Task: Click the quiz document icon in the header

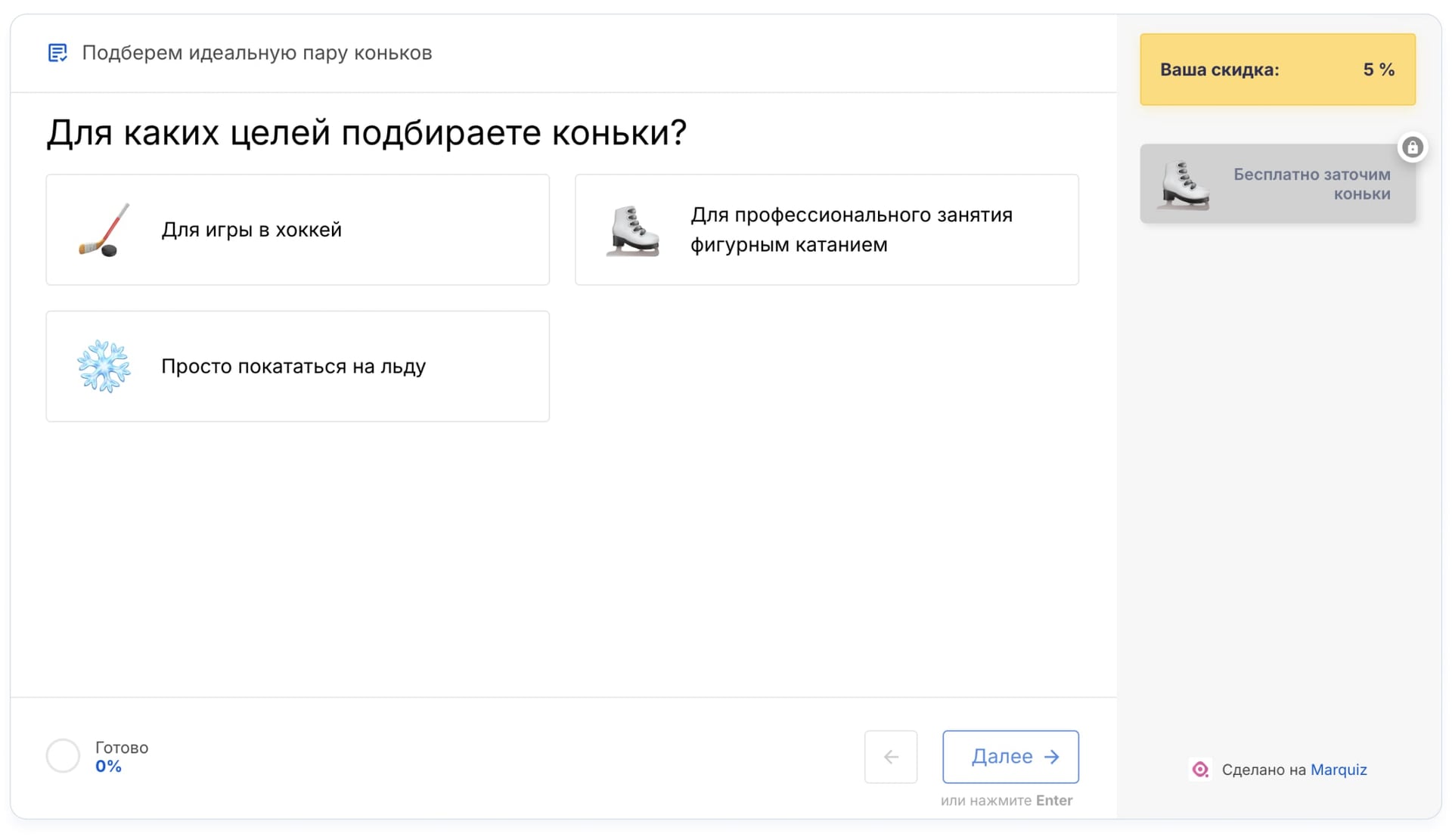Action: 57,53
